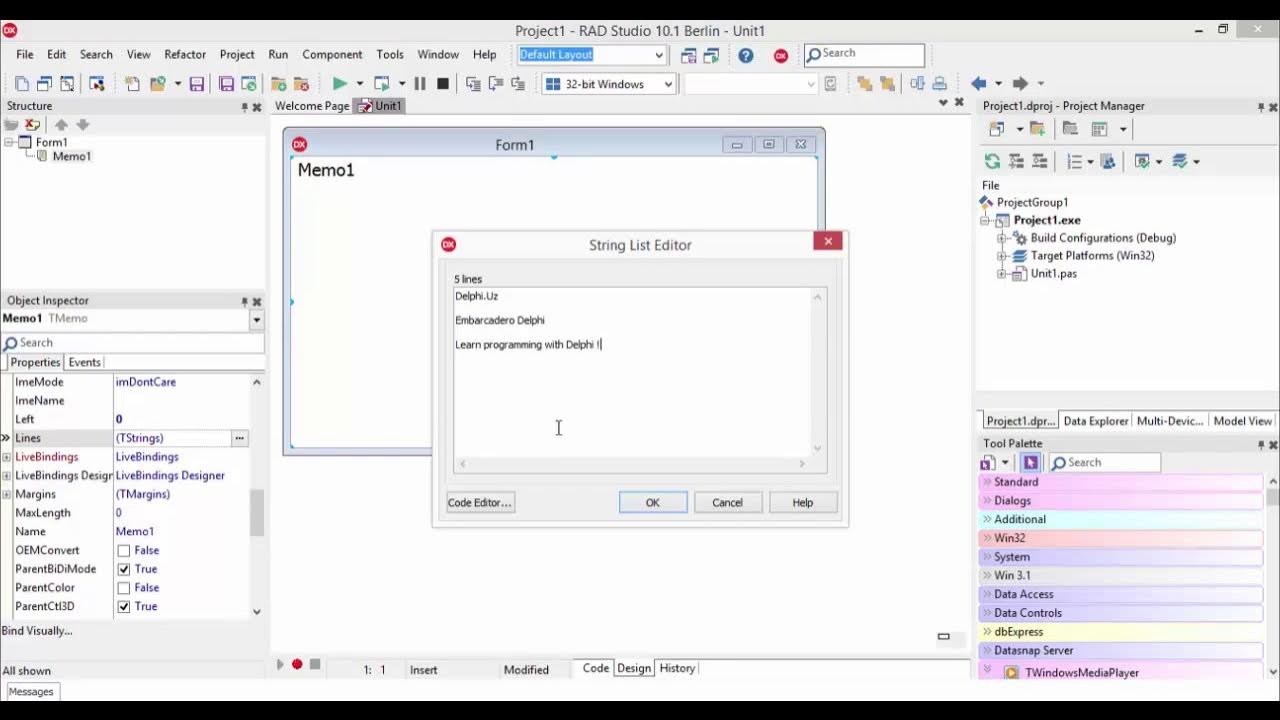The width and height of the screenshot is (1280, 720).
Task: Click the Tool Palette selection arrow icon
Action: coord(1031,462)
